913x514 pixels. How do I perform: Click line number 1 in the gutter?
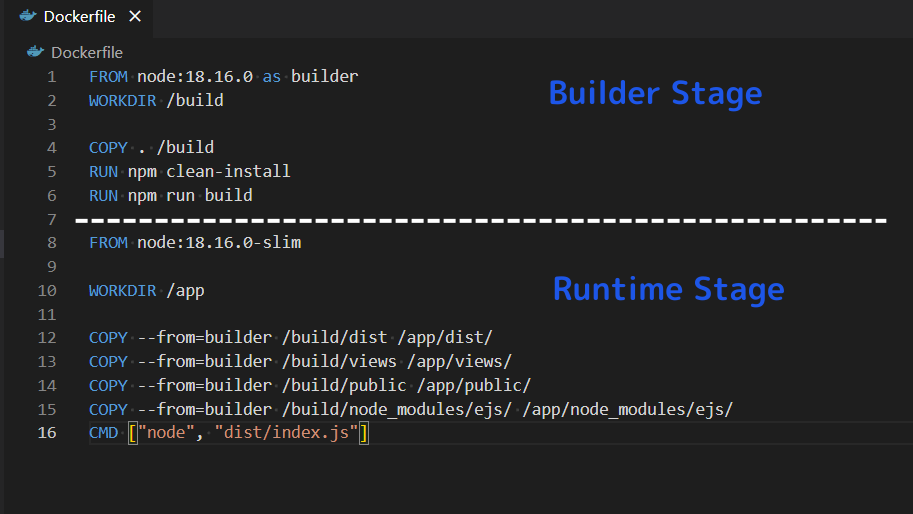[51, 76]
